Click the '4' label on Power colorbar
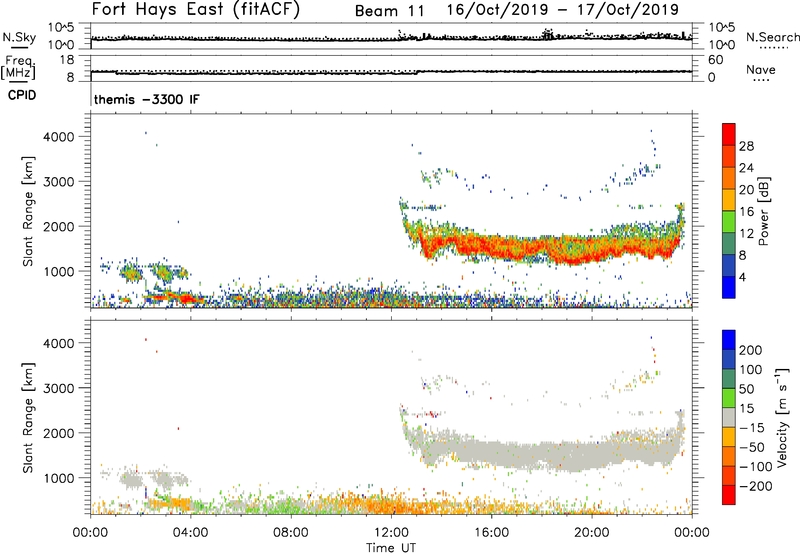800x554 pixels. click(x=742, y=277)
